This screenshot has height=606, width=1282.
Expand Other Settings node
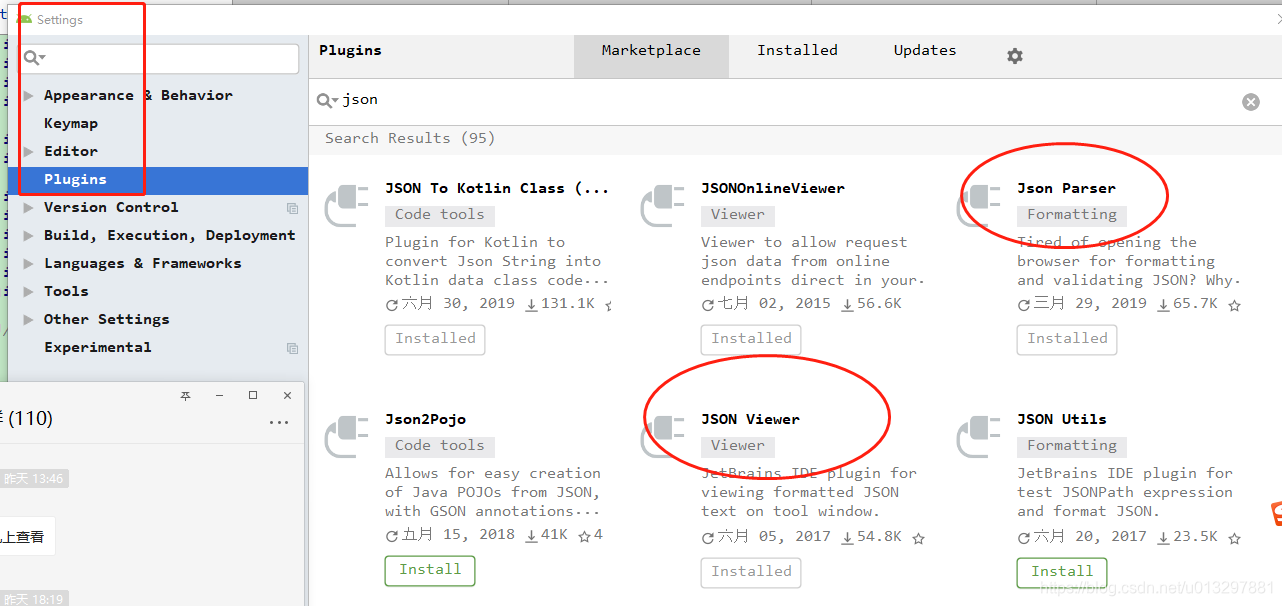[x=29, y=320]
